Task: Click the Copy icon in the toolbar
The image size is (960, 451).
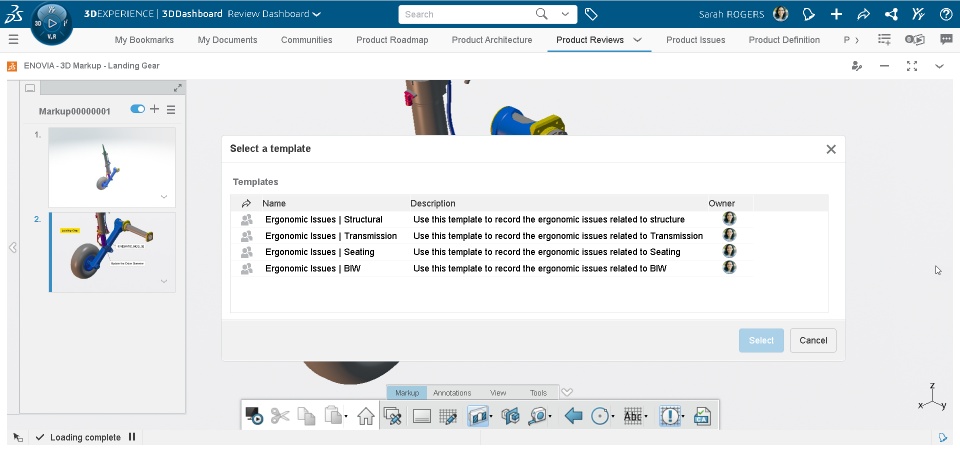Action: [306, 416]
